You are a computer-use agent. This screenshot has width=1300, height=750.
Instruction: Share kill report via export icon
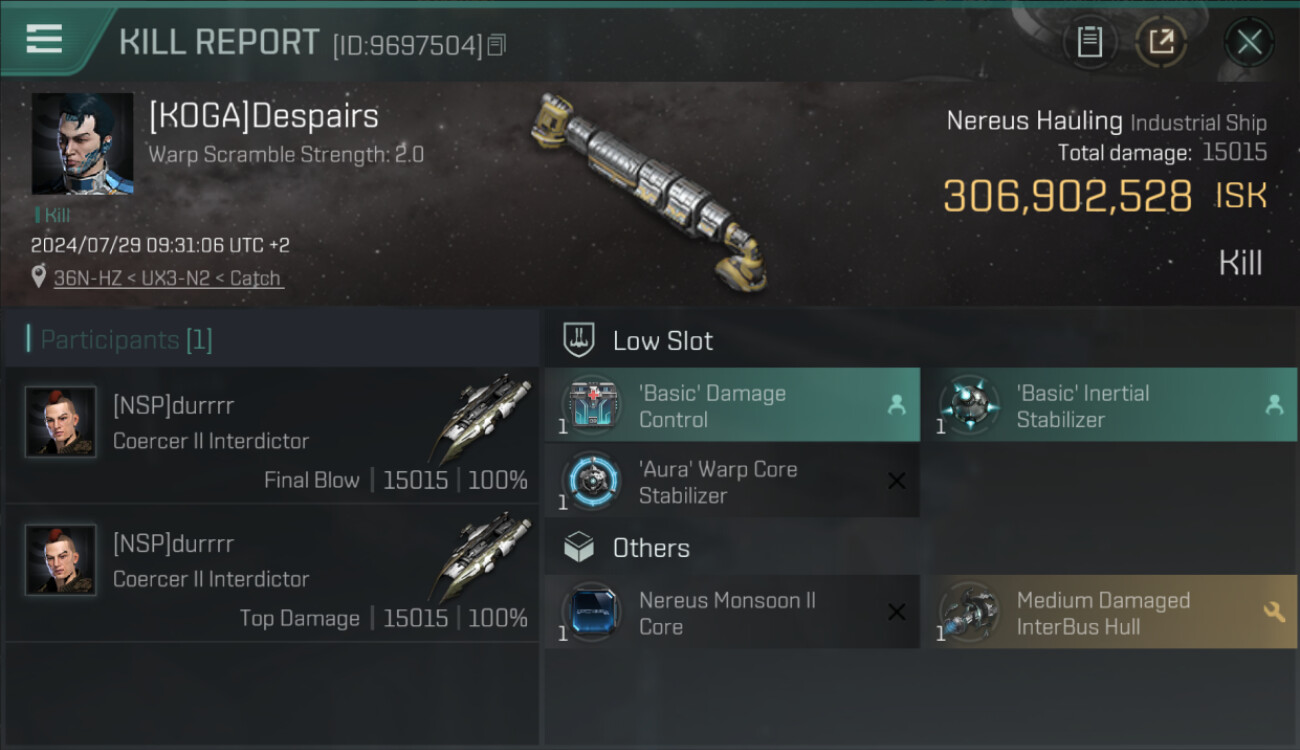point(1161,42)
